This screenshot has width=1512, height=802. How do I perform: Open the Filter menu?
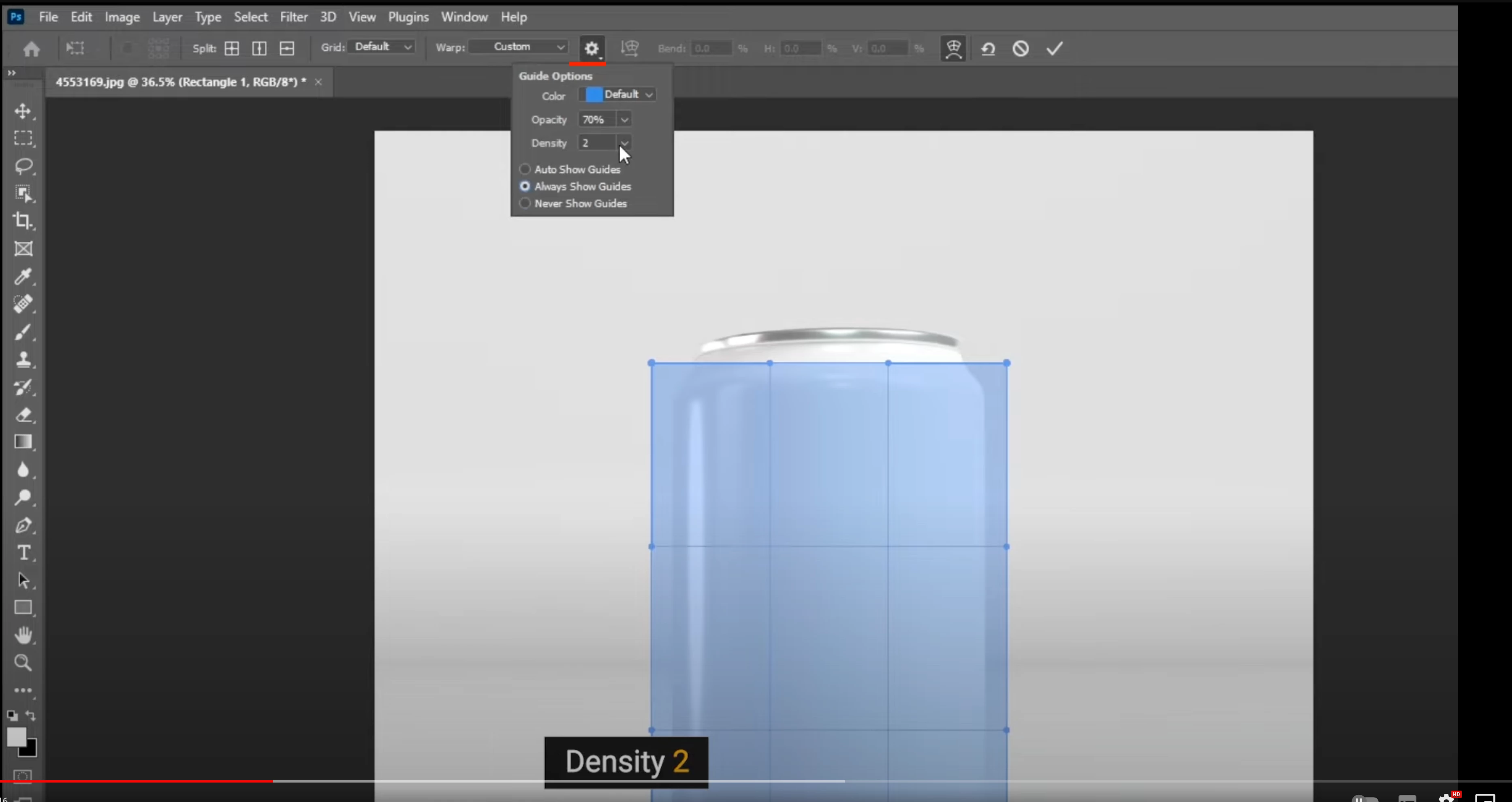(x=293, y=17)
